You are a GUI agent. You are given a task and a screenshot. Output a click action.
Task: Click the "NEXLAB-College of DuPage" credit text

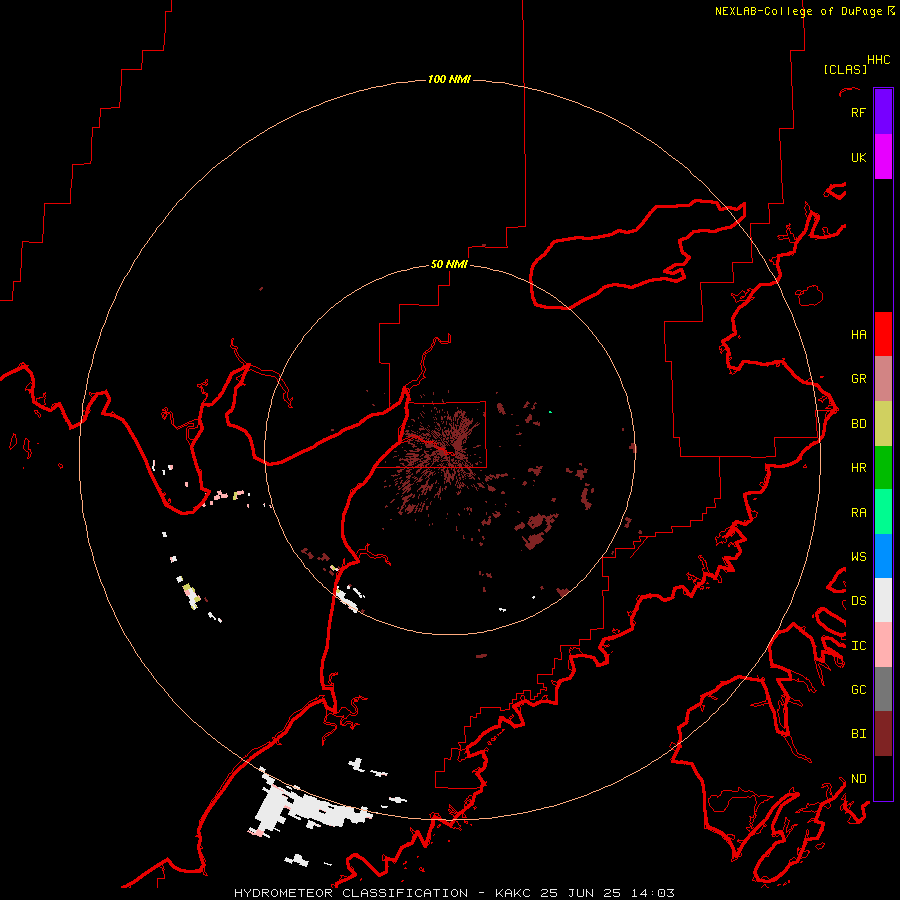pos(798,11)
